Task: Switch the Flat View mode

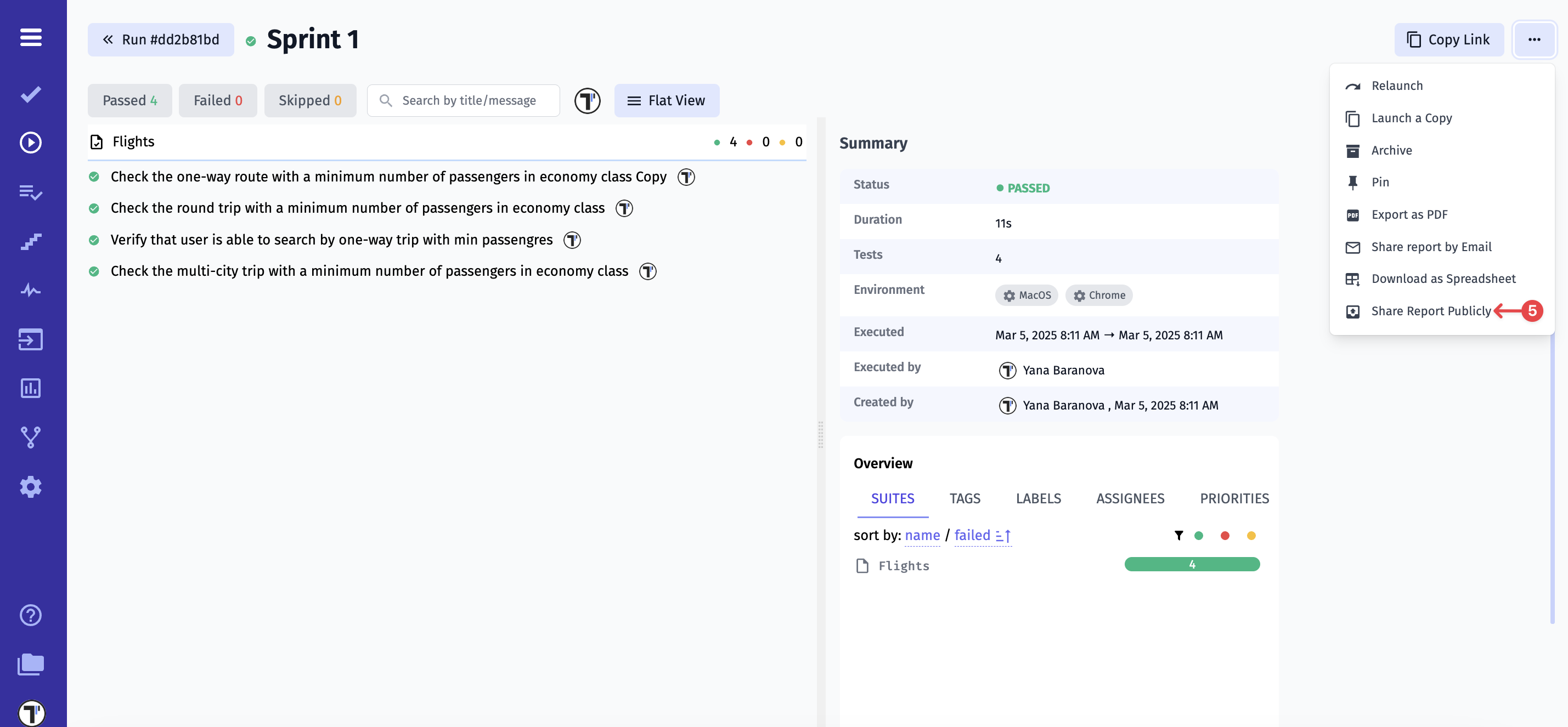Action: pyautogui.click(x=667, y=100)
